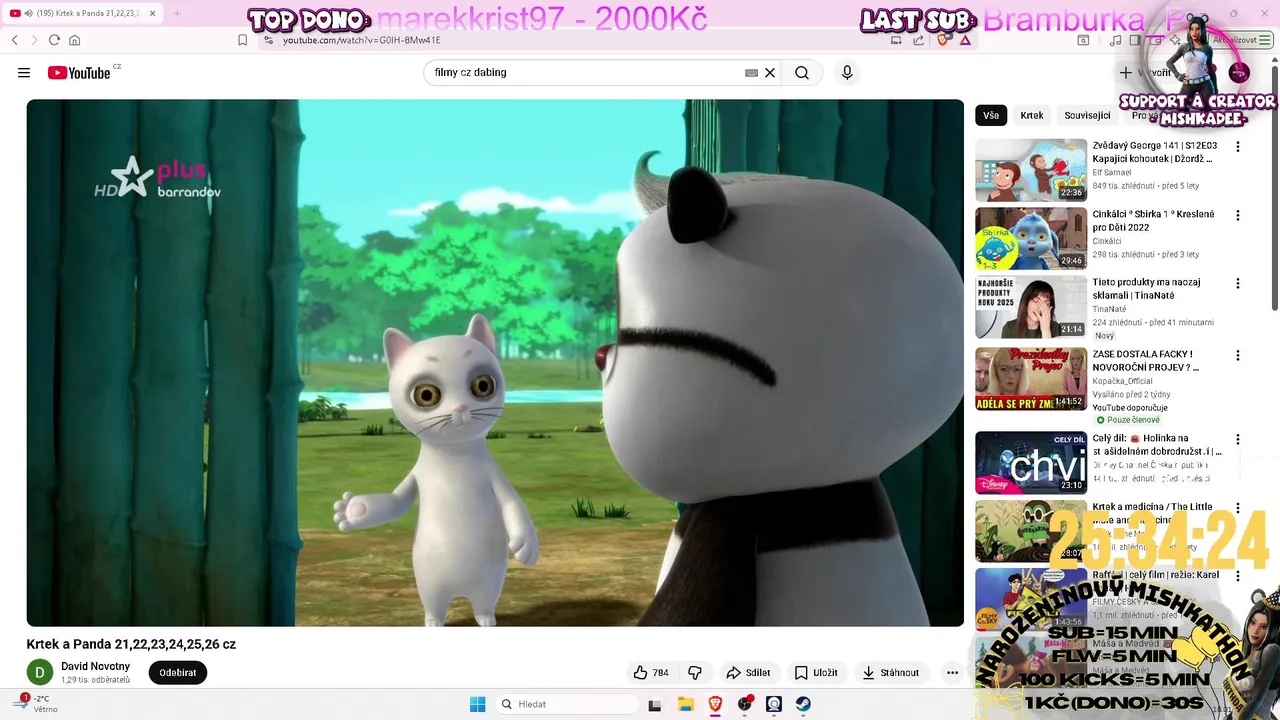
Task: Open Cinkálci Sbírka 1 video title
Action: click(1154, 221)
